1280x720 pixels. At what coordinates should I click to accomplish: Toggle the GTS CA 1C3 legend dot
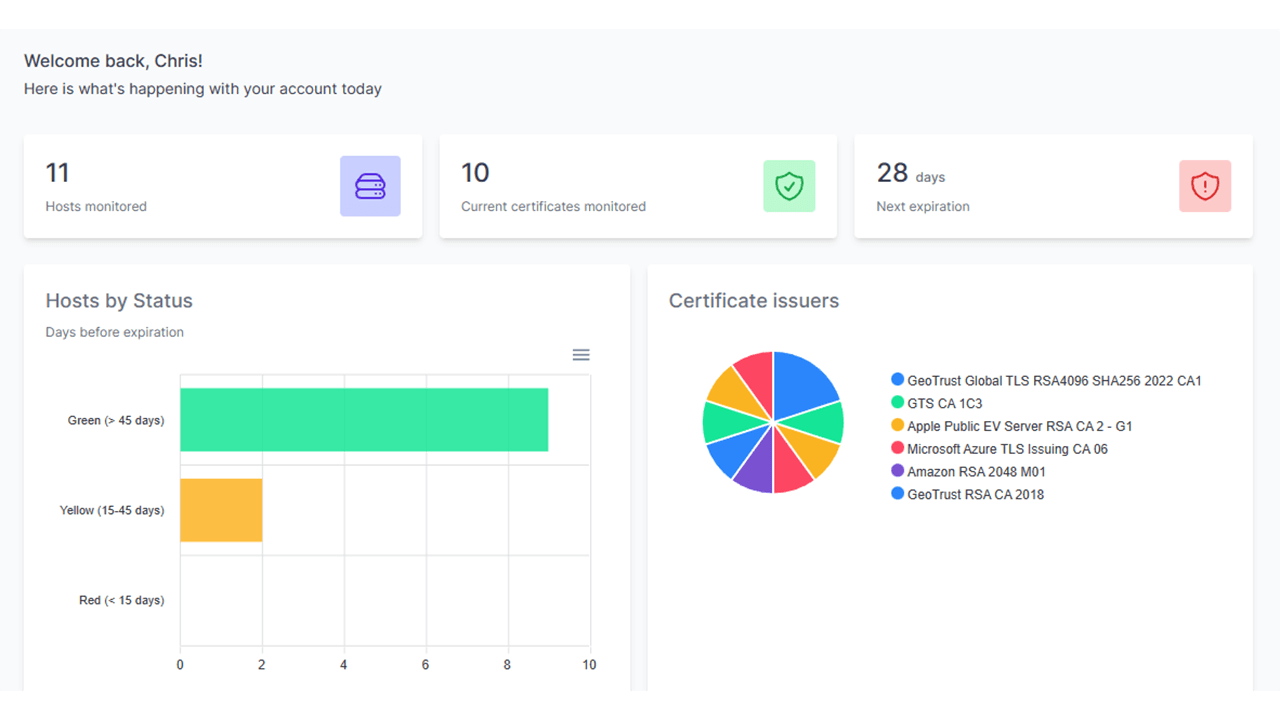coord(897,403)
